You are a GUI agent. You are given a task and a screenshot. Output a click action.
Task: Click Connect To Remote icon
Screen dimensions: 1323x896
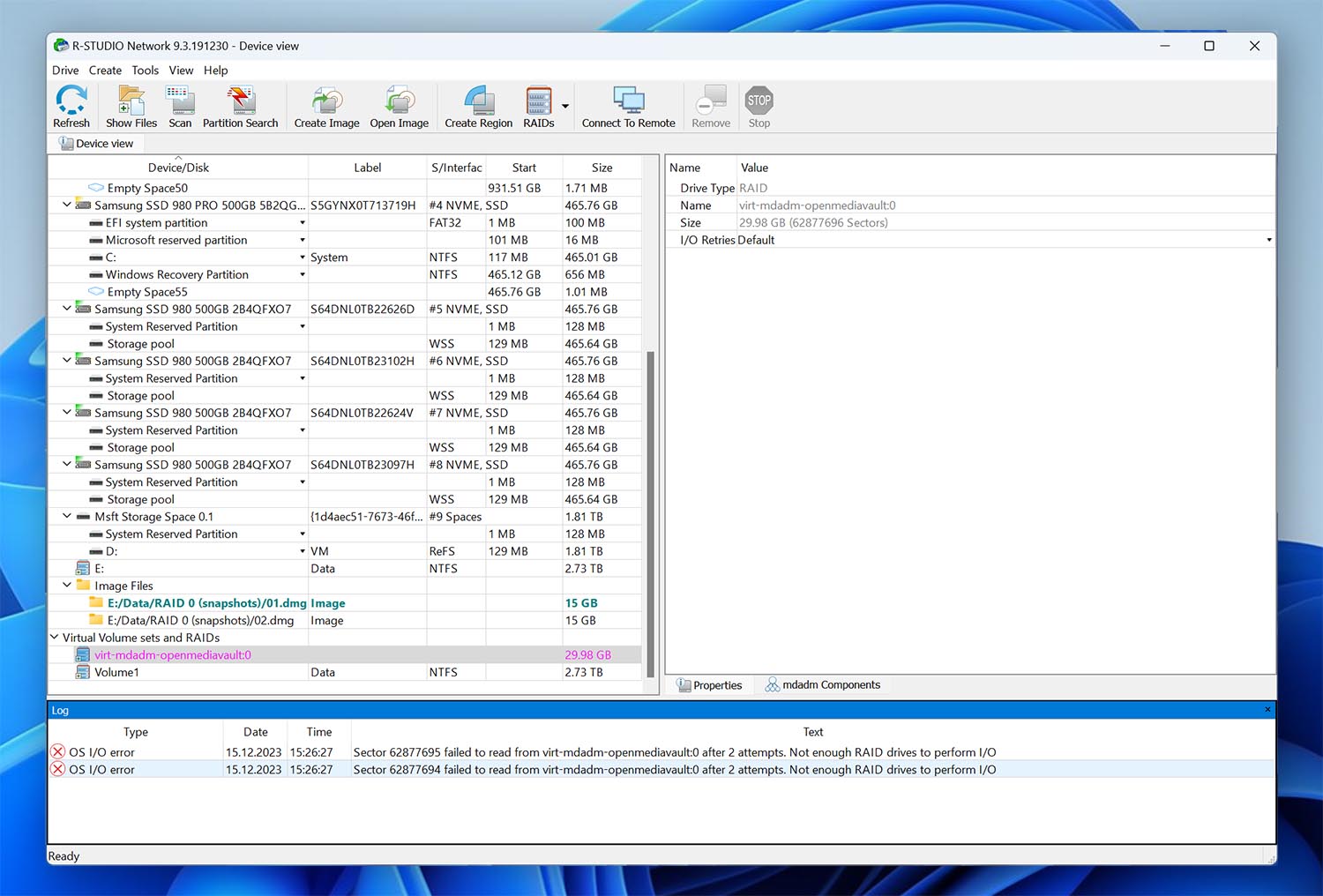tap(629, 108)
